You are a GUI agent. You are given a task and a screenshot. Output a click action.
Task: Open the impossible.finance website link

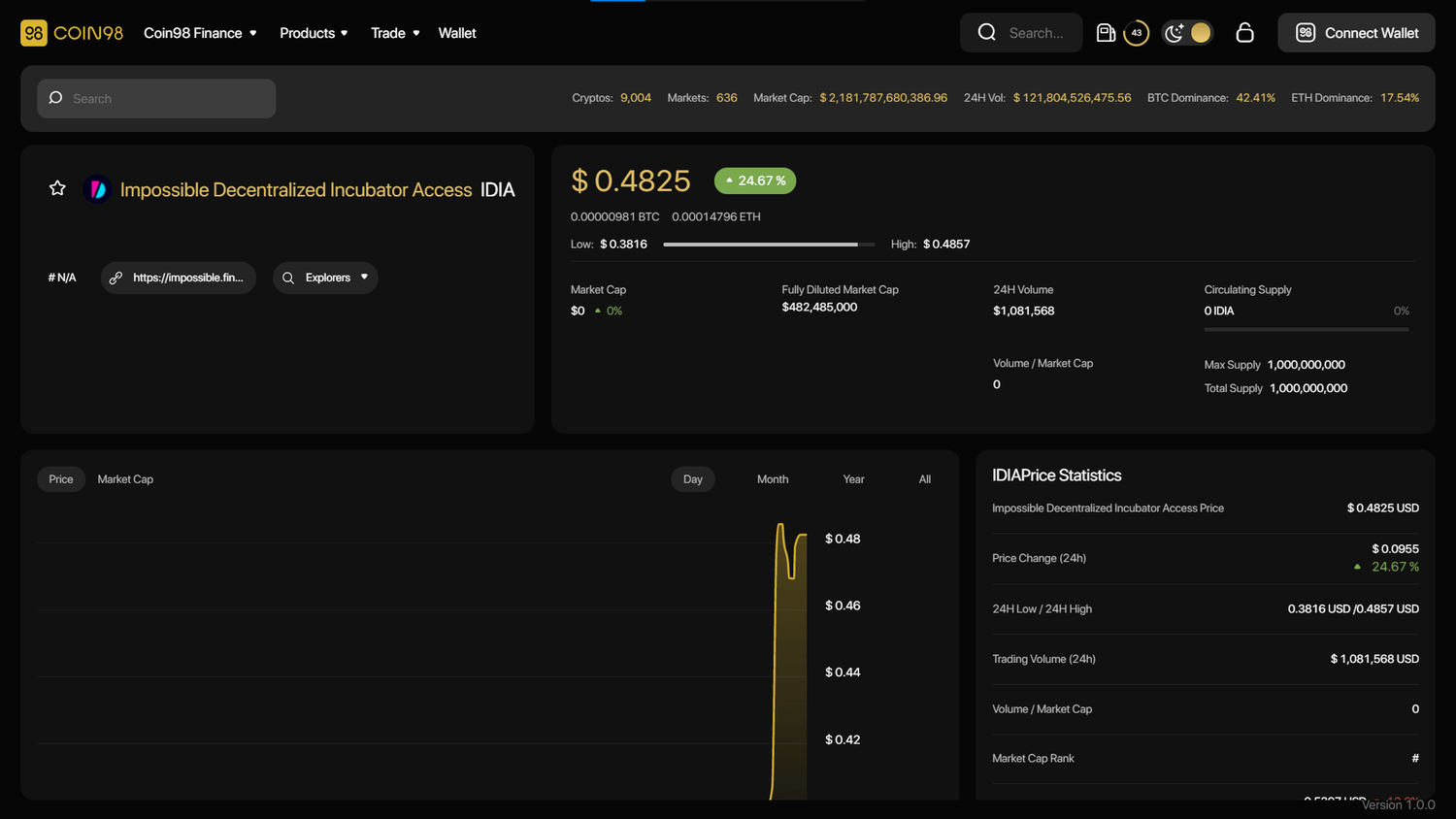(179, 278)
